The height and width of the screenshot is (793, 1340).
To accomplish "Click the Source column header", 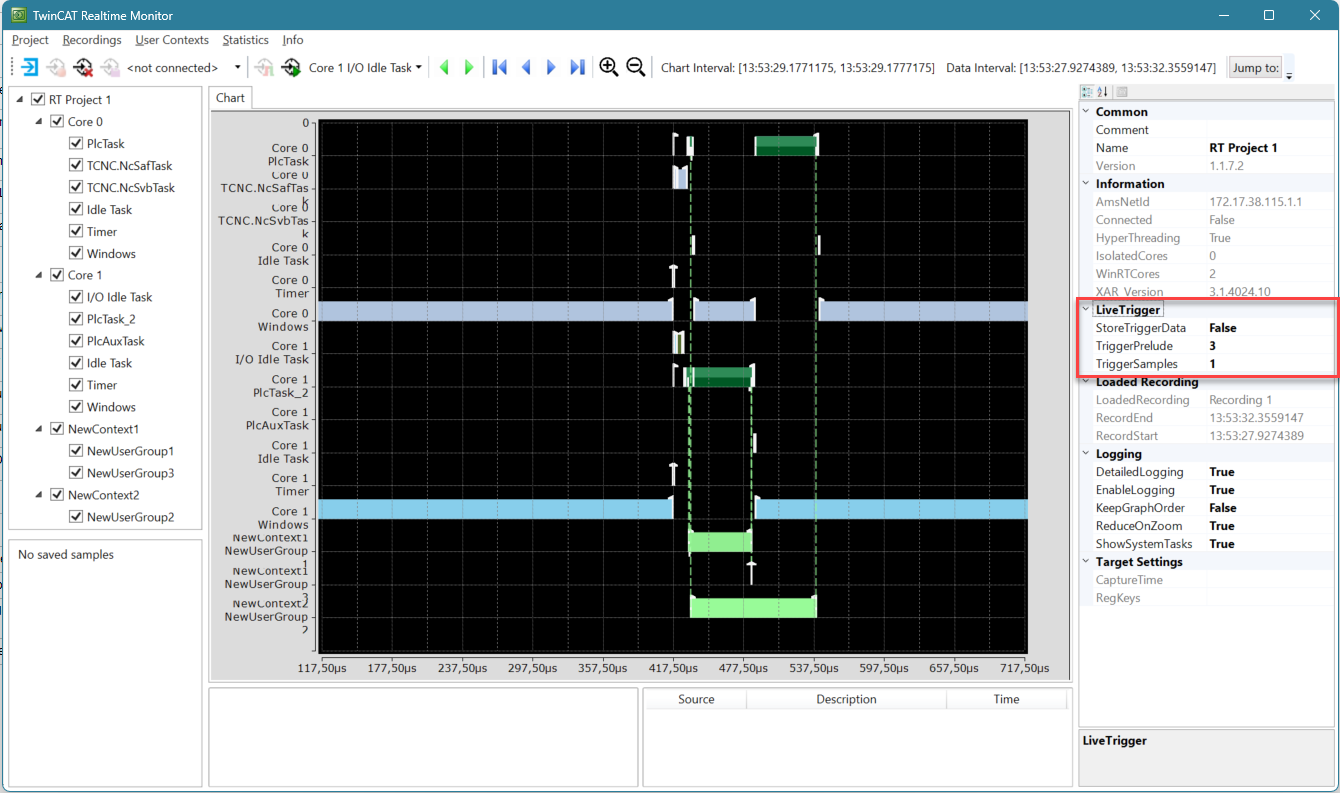I will (696, 699).
